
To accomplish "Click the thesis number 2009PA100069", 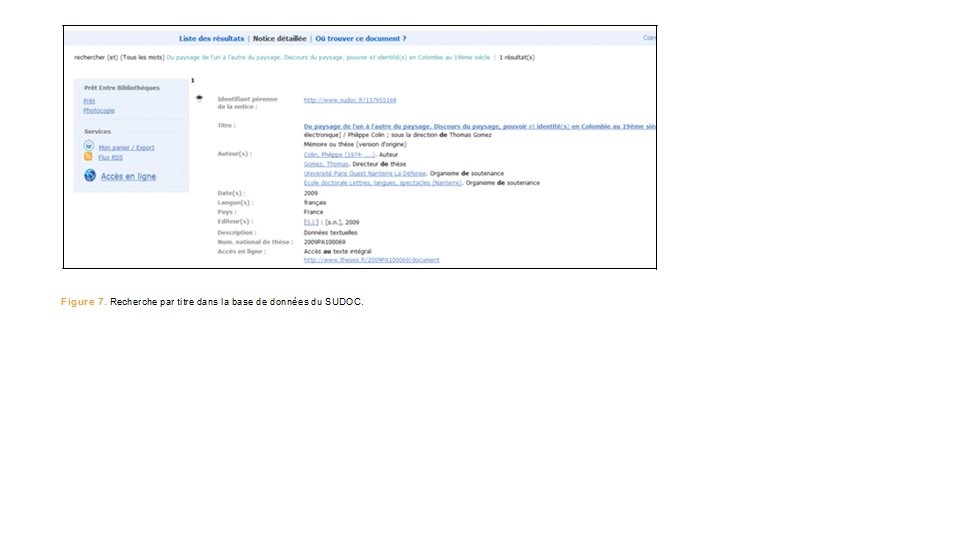I will click(x=324, y=242).
